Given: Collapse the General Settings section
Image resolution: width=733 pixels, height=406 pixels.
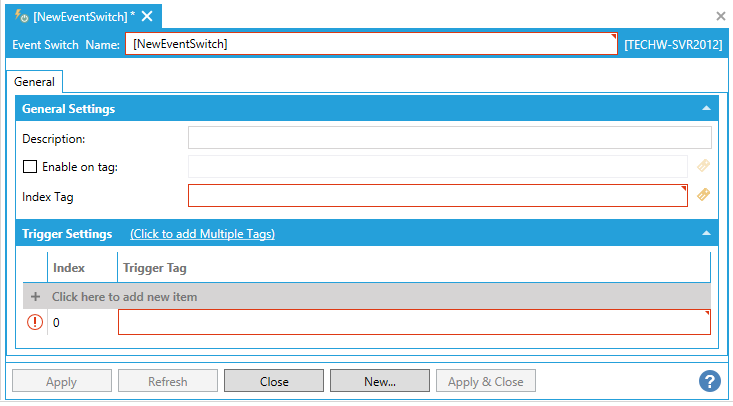Looking at the screenshot, I should 706,108.
